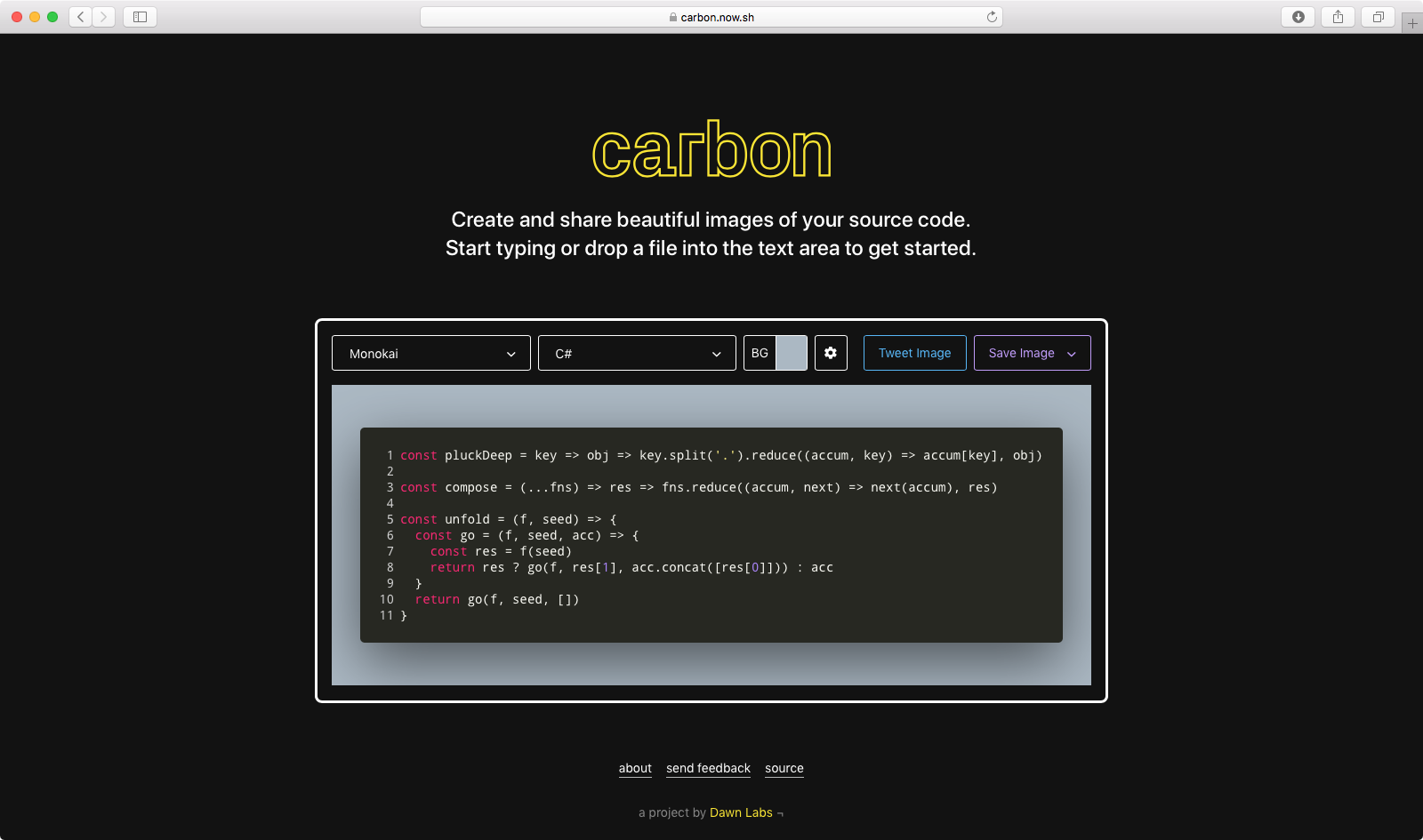Open the send feedback link
The width and height of the screenshot is (1423, 840).
pyautogui.click(x=708, y=768)
